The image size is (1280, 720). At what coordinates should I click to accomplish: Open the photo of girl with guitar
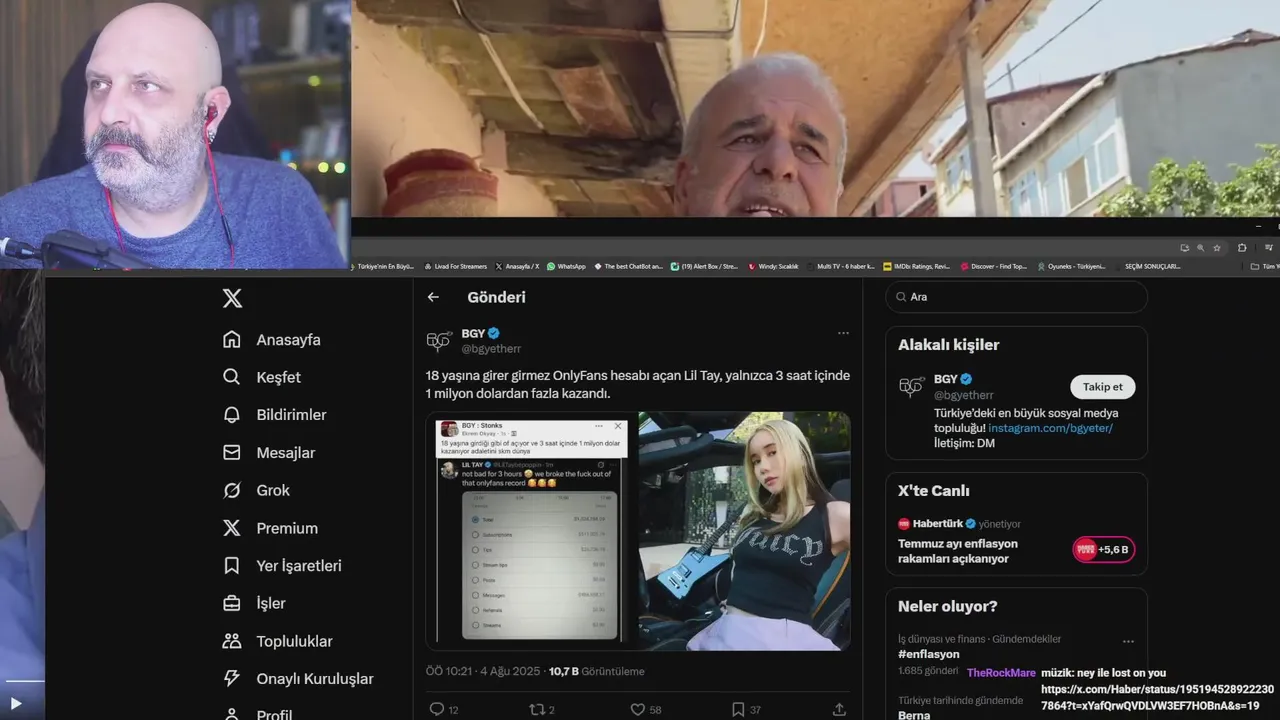pos(745,531)
